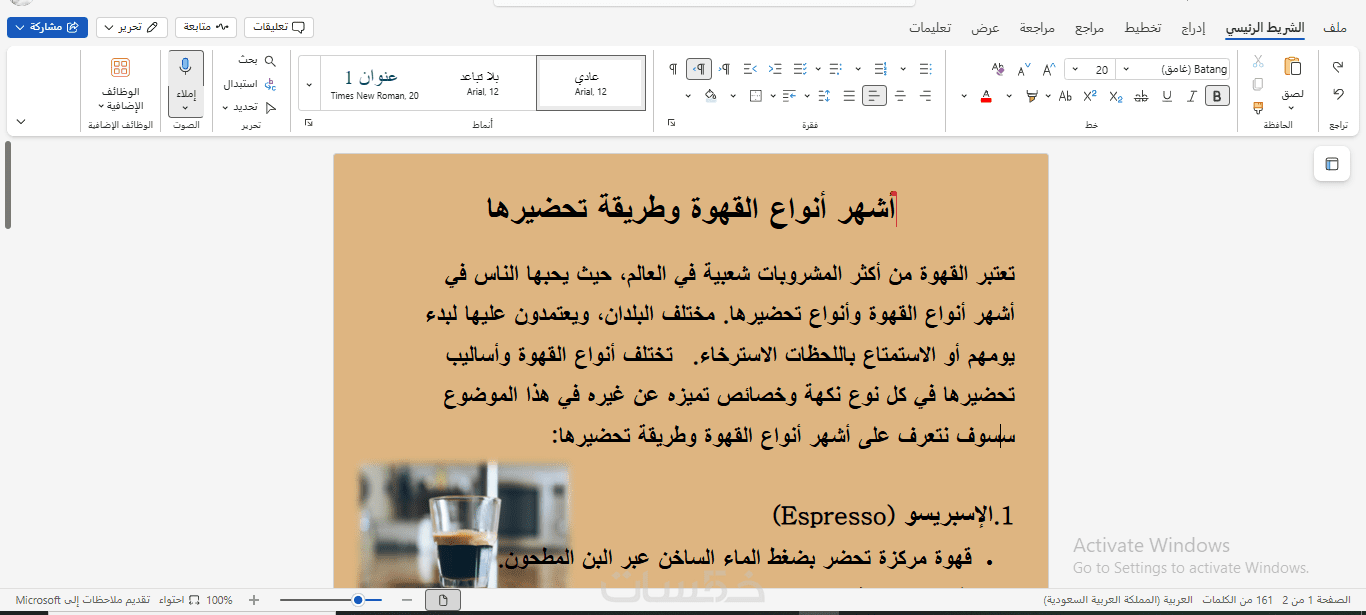
Task: Open the تعليمات Help tab
Action: [930, 27]
